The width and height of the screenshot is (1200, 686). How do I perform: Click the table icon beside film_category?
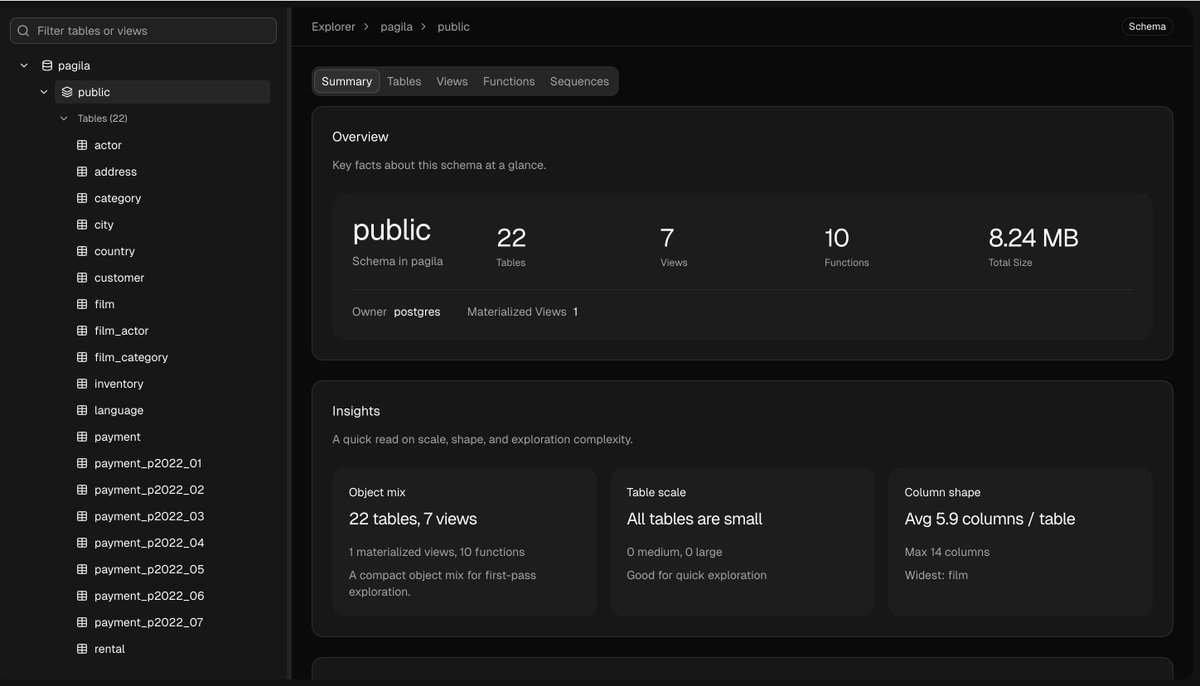pyautogui.click(x=82, y=357)
